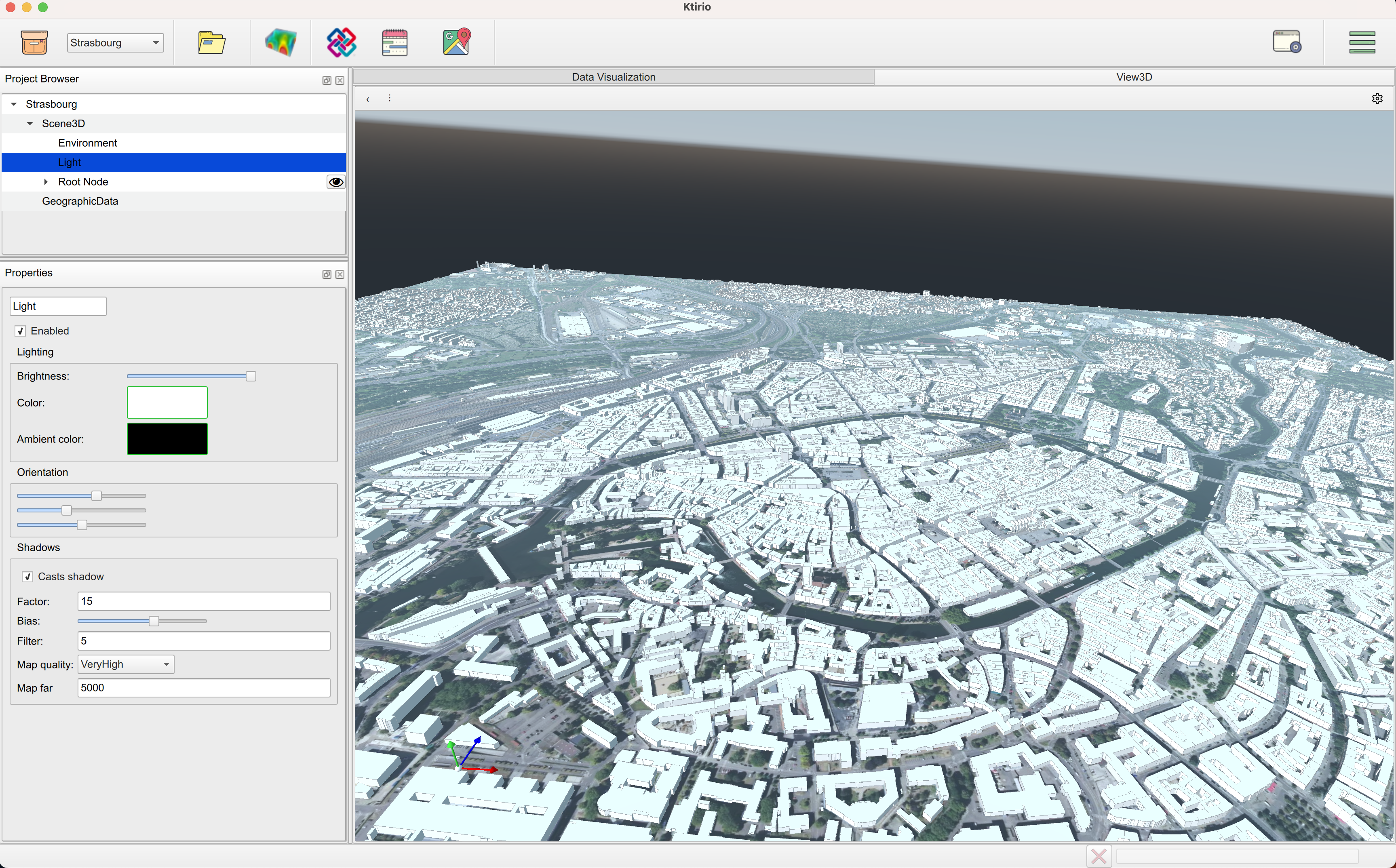Collapse the Strasbourg tree node
Viewport: 1396px width, 868px height.
[14, 105]
